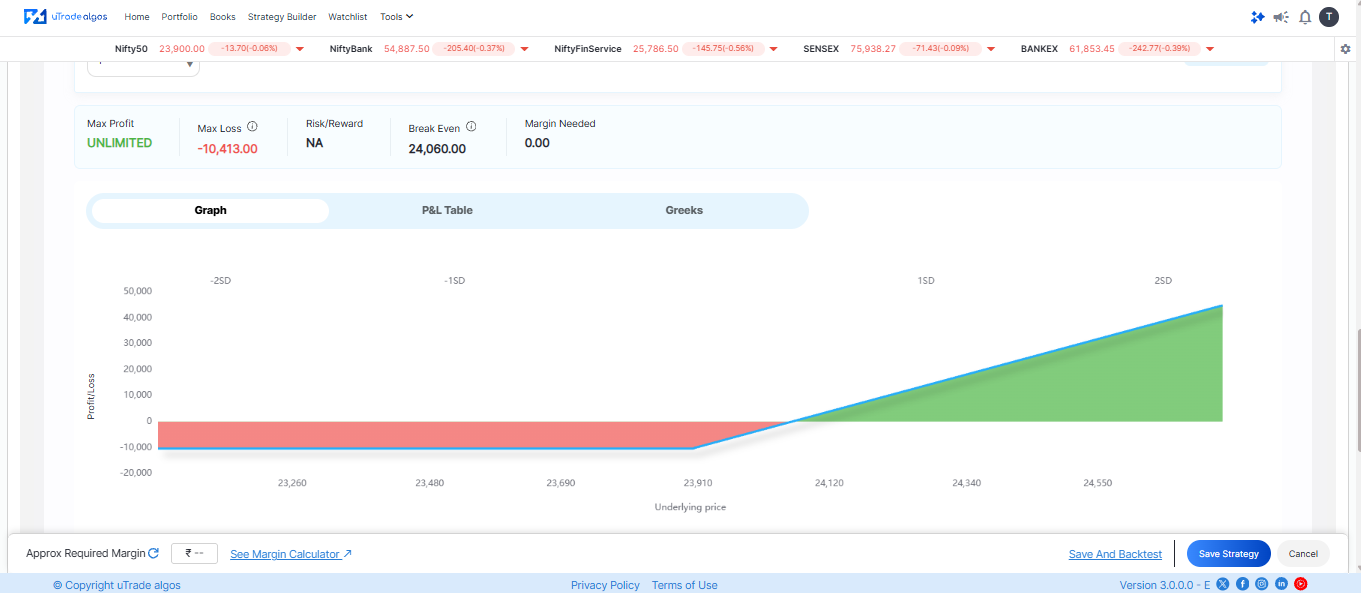
Task: Open the user profile avatar T
Action: click(1329, 17)
